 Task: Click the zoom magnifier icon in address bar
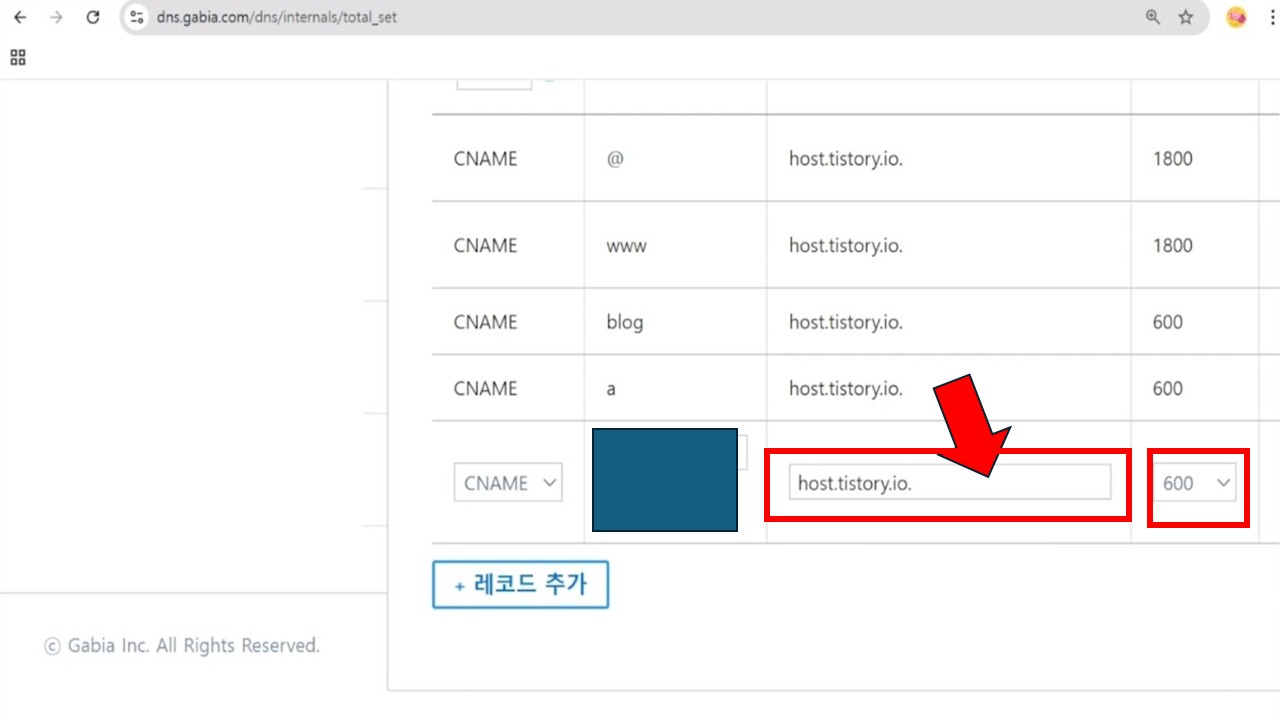(x=1153, y=17)
